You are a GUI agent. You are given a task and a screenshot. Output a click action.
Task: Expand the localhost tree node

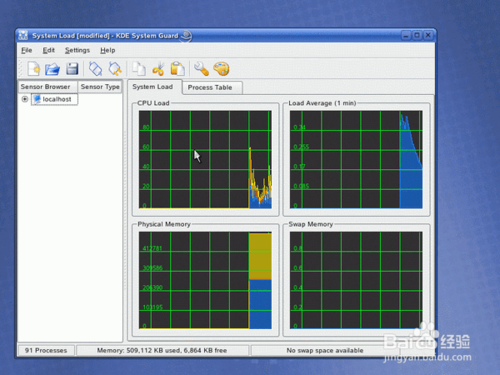pyautogui.click(x=25, y=99)
